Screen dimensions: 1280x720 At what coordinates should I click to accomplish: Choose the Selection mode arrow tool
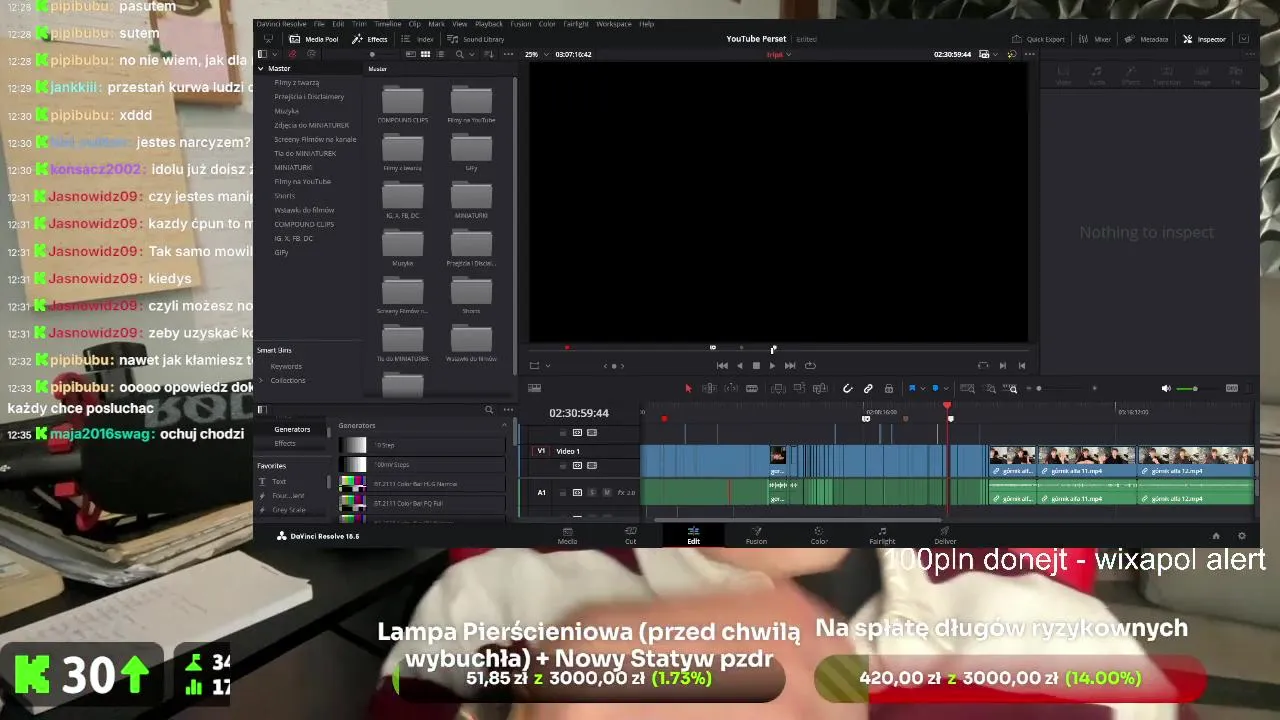[x=688, y=388]
